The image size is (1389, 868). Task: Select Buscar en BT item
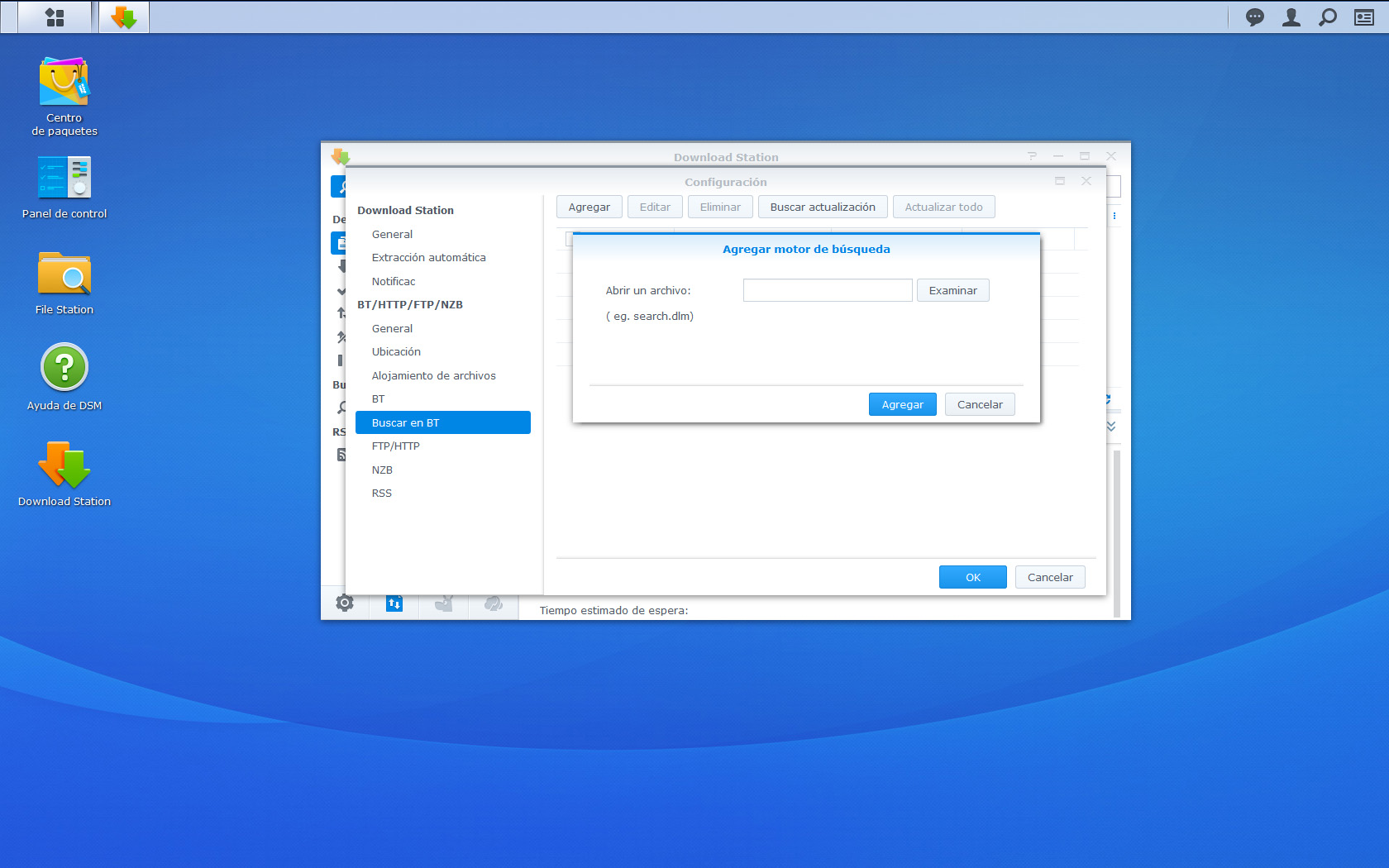click(x=443, y=422)
